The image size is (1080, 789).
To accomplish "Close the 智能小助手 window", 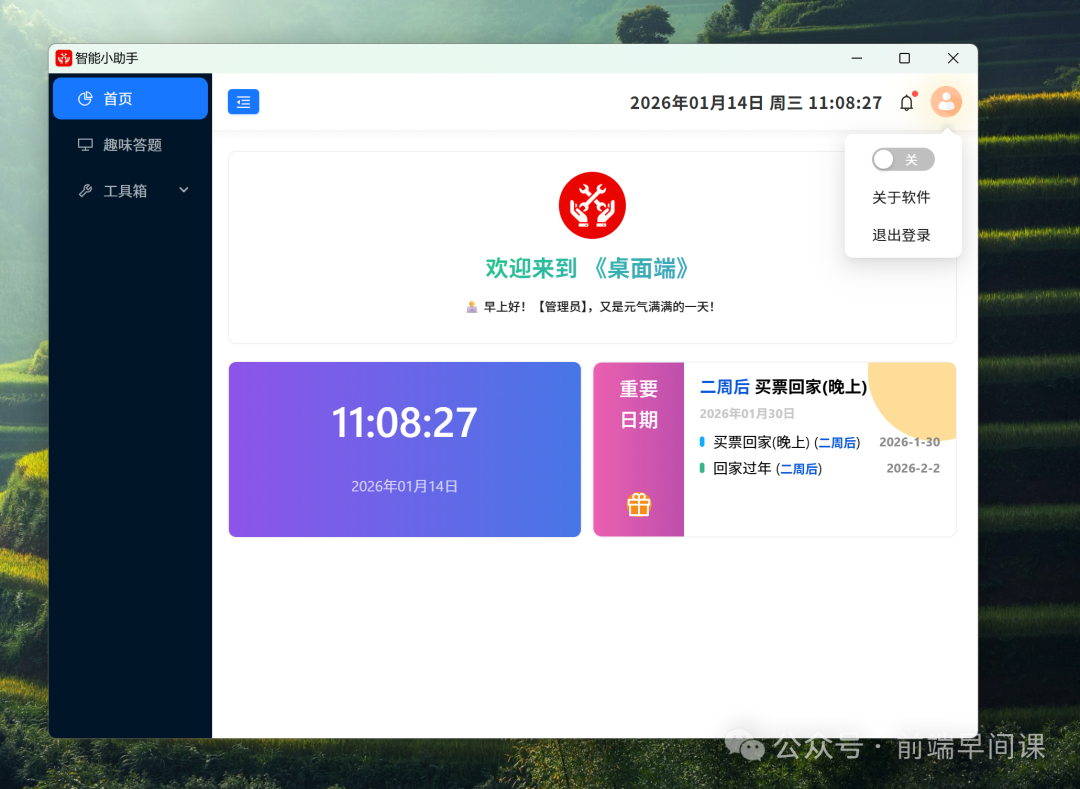I will (x=953, y=59).
